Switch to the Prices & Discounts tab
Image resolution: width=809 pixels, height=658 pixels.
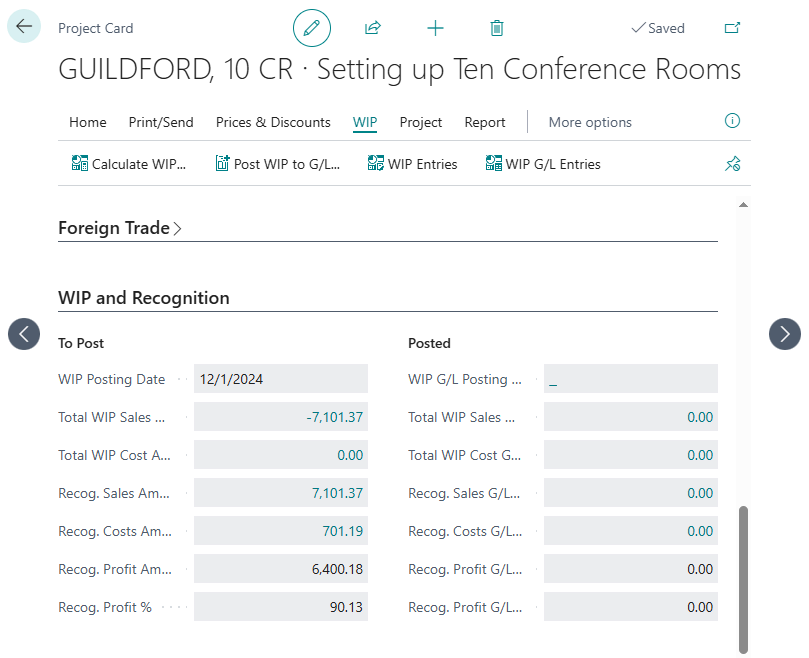point(273,122)
